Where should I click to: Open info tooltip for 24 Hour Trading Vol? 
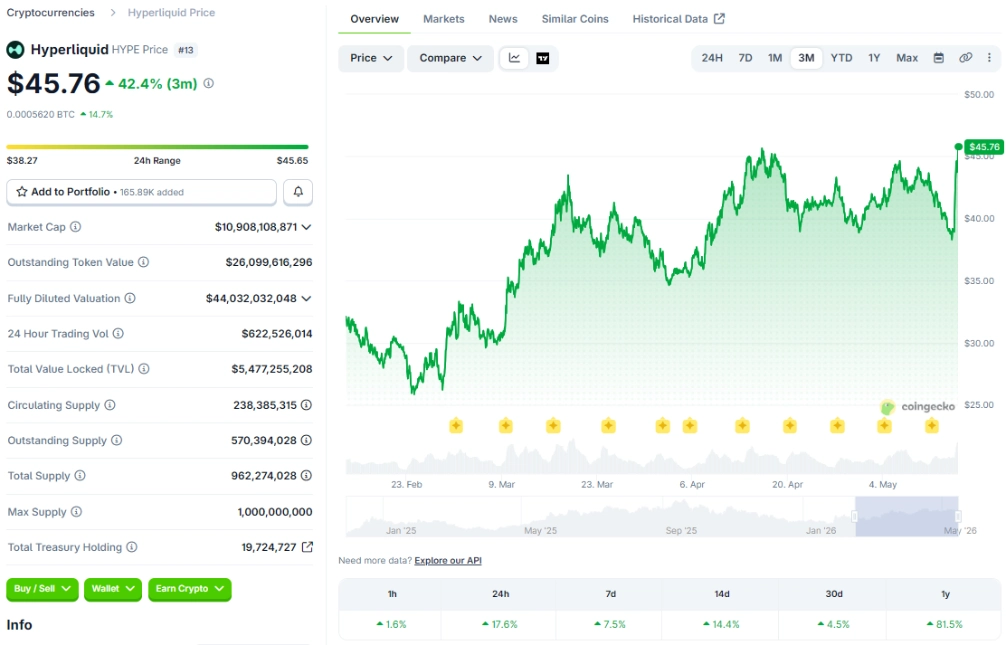click(118, 333)
